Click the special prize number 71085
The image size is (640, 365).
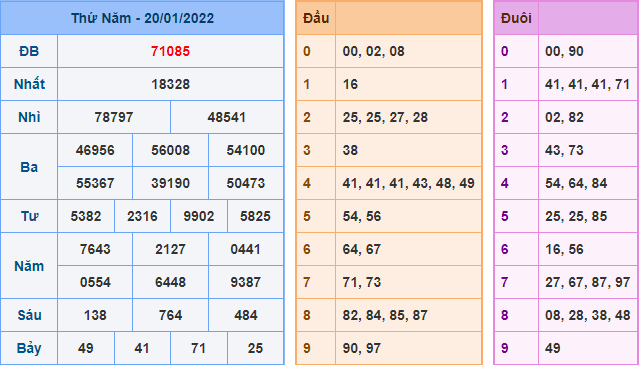click(170, 51)
